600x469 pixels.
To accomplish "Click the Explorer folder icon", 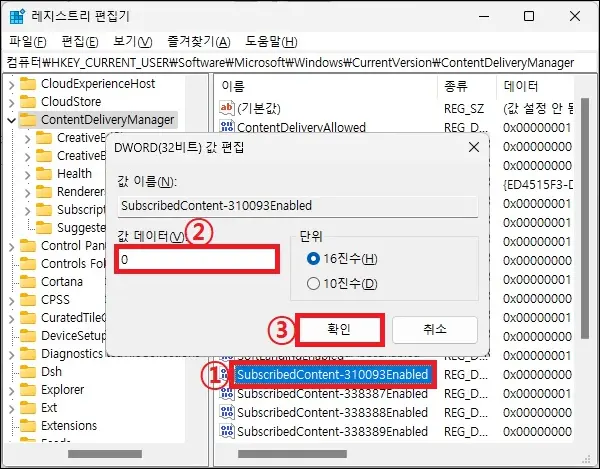I will click(28, 389).
